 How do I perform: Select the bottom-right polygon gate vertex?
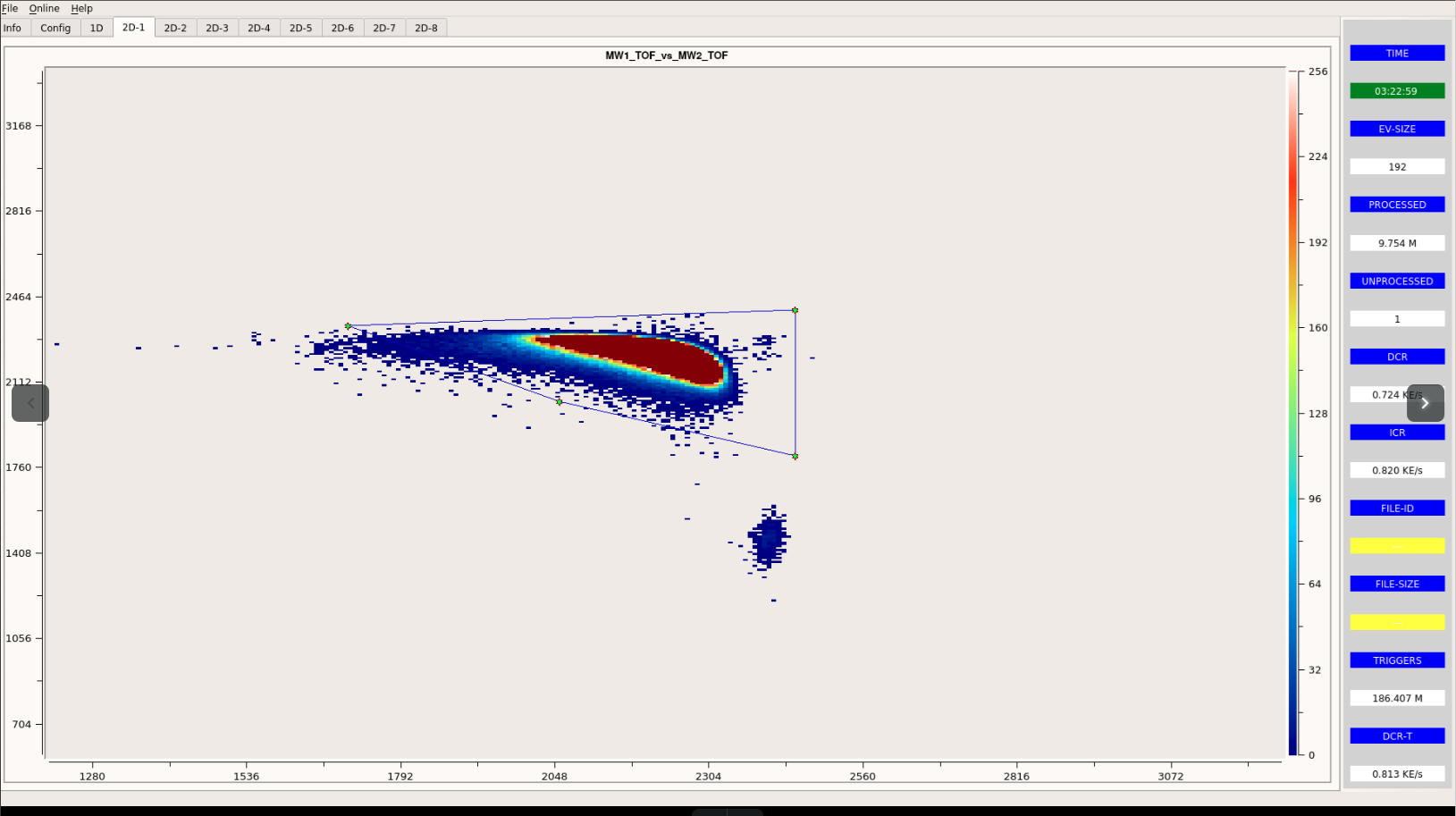(x=795, y=456)
